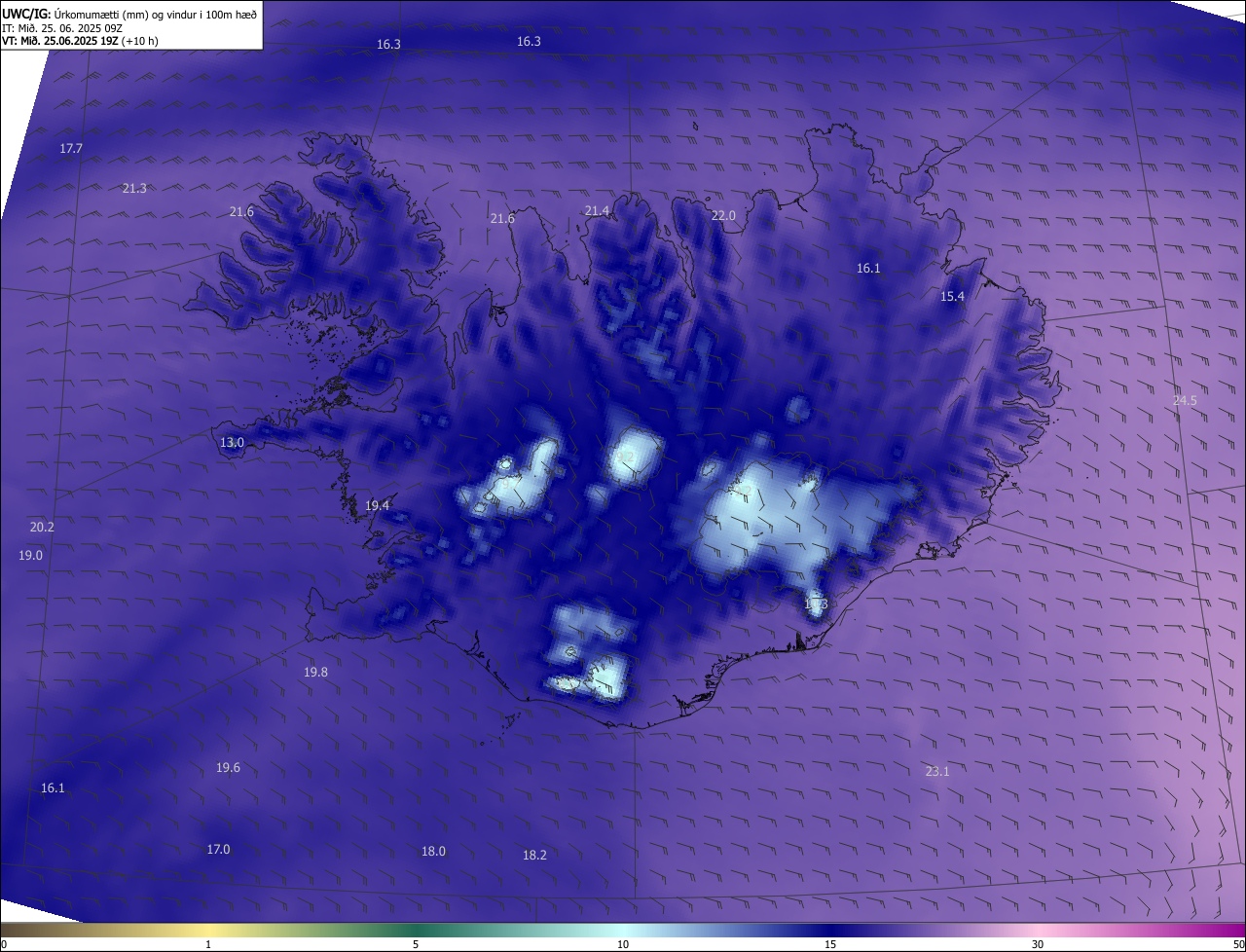Click the 17.7 value label

pos(71,149)
